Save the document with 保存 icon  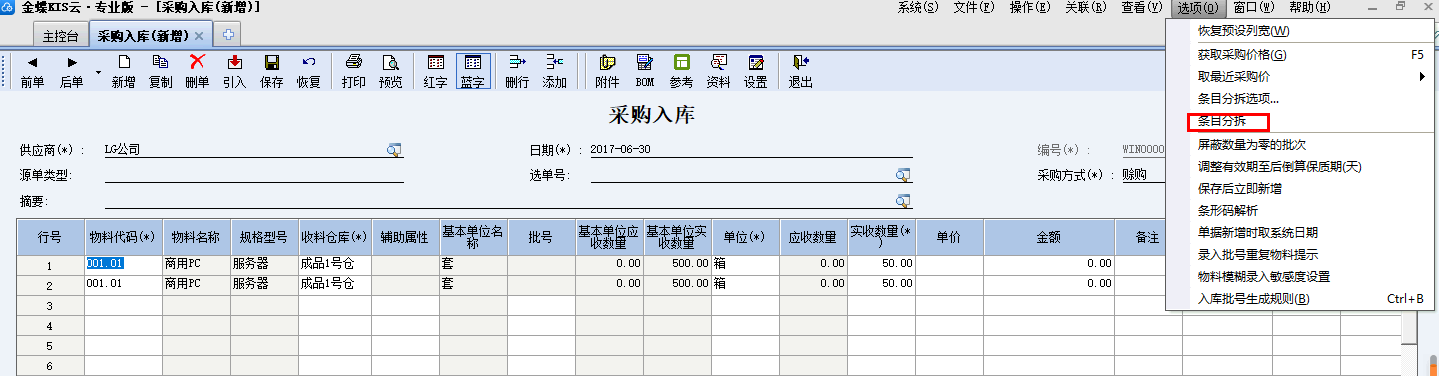[x=271, y=72]
